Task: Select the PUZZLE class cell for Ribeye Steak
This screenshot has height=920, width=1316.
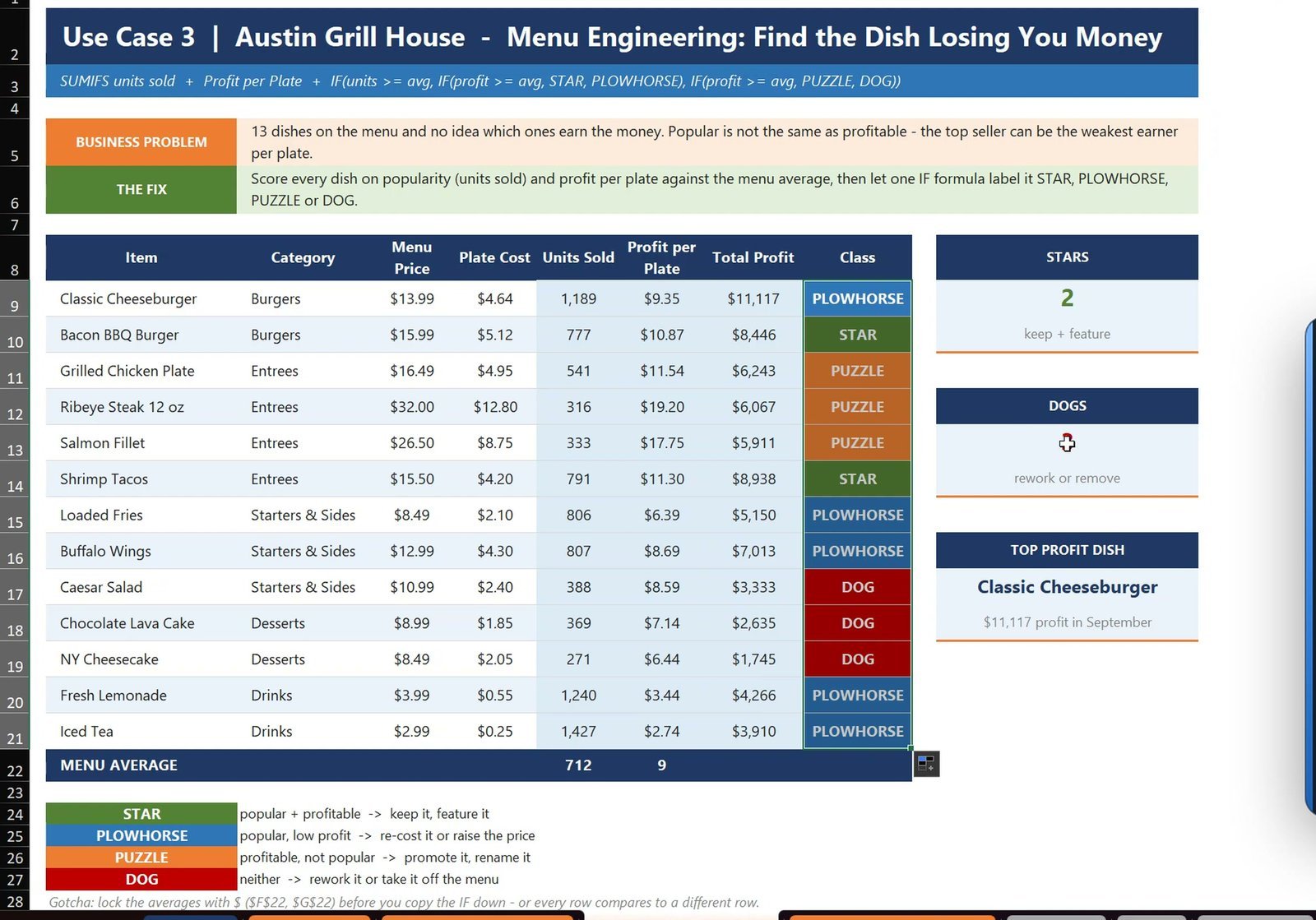Action: coord(857,407)
